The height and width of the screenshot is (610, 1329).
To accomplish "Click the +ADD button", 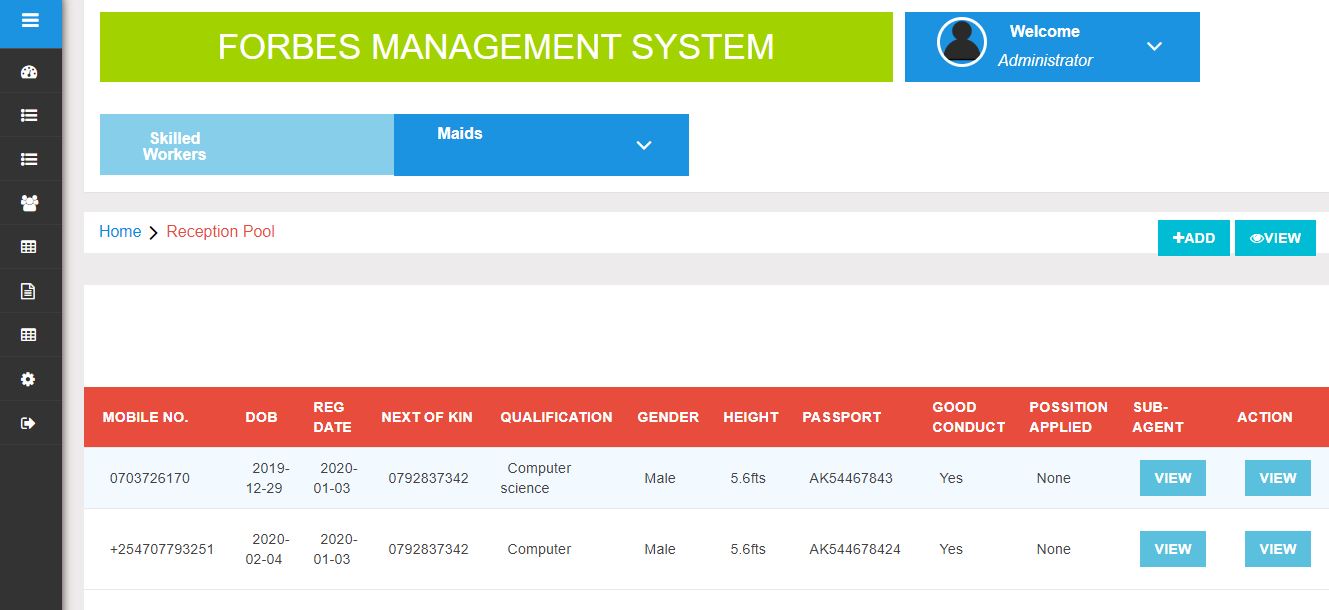I will click(1194, 238).
